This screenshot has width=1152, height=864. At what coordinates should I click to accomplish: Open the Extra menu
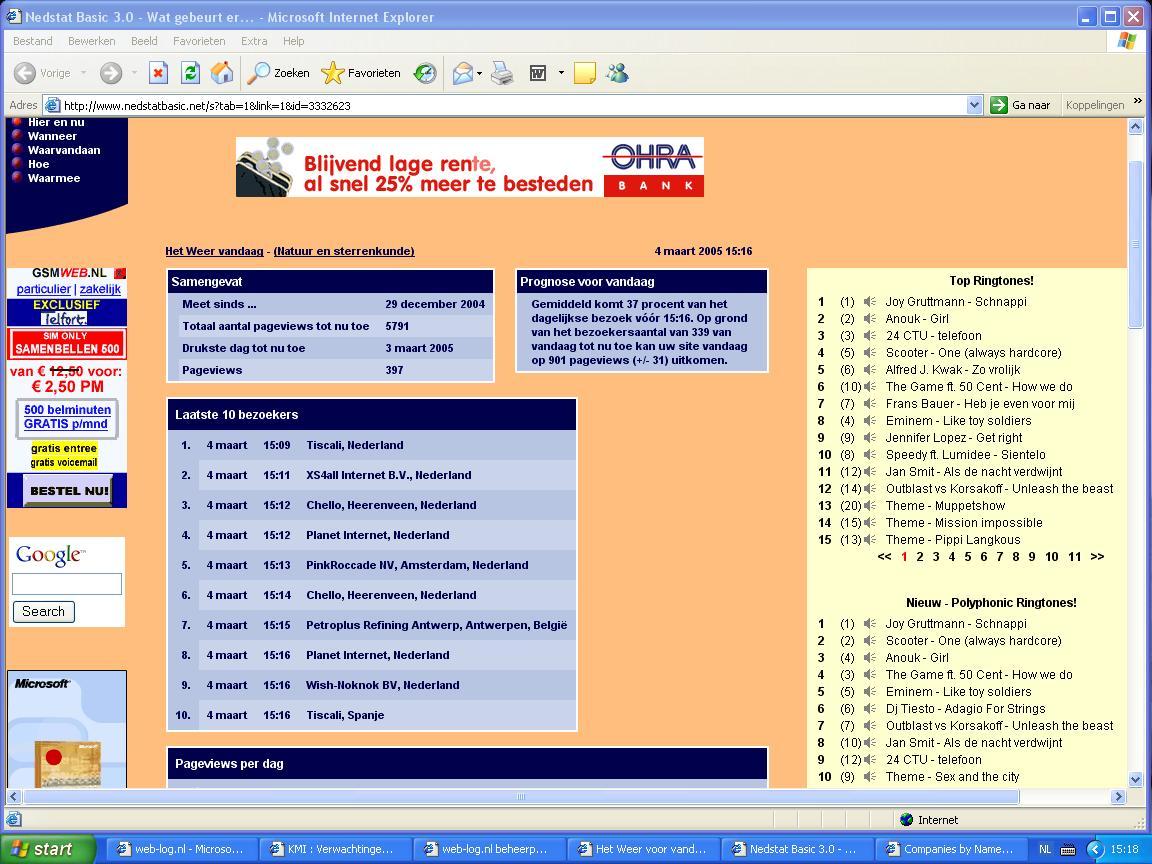[x=254, y=41]
